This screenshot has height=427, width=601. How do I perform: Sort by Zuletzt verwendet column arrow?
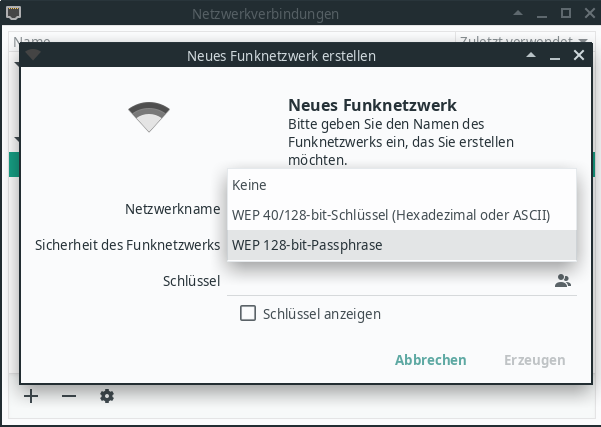582,41
